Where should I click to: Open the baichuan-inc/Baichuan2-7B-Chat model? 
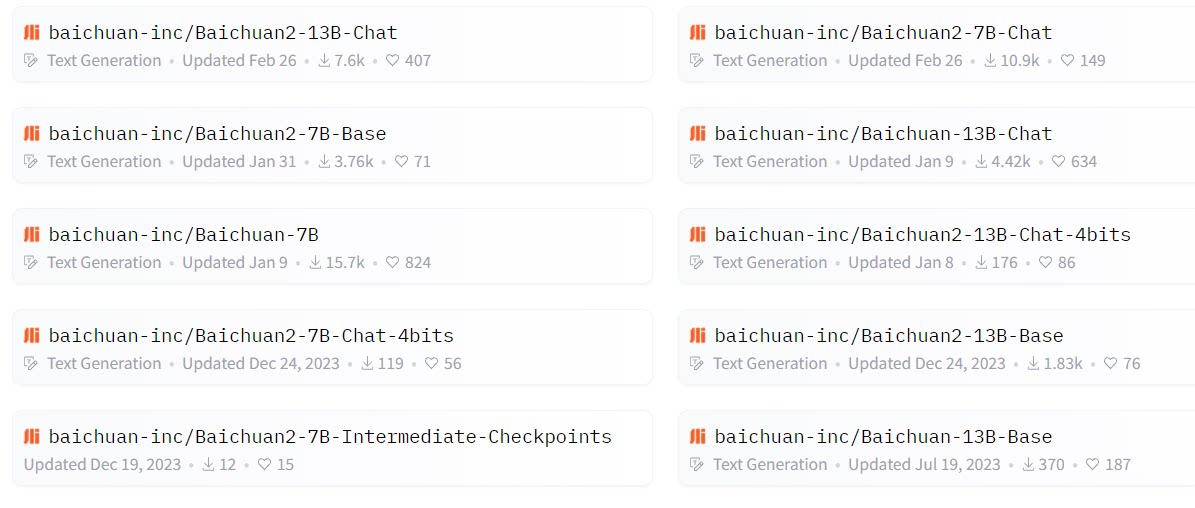[x=883, y=33]
